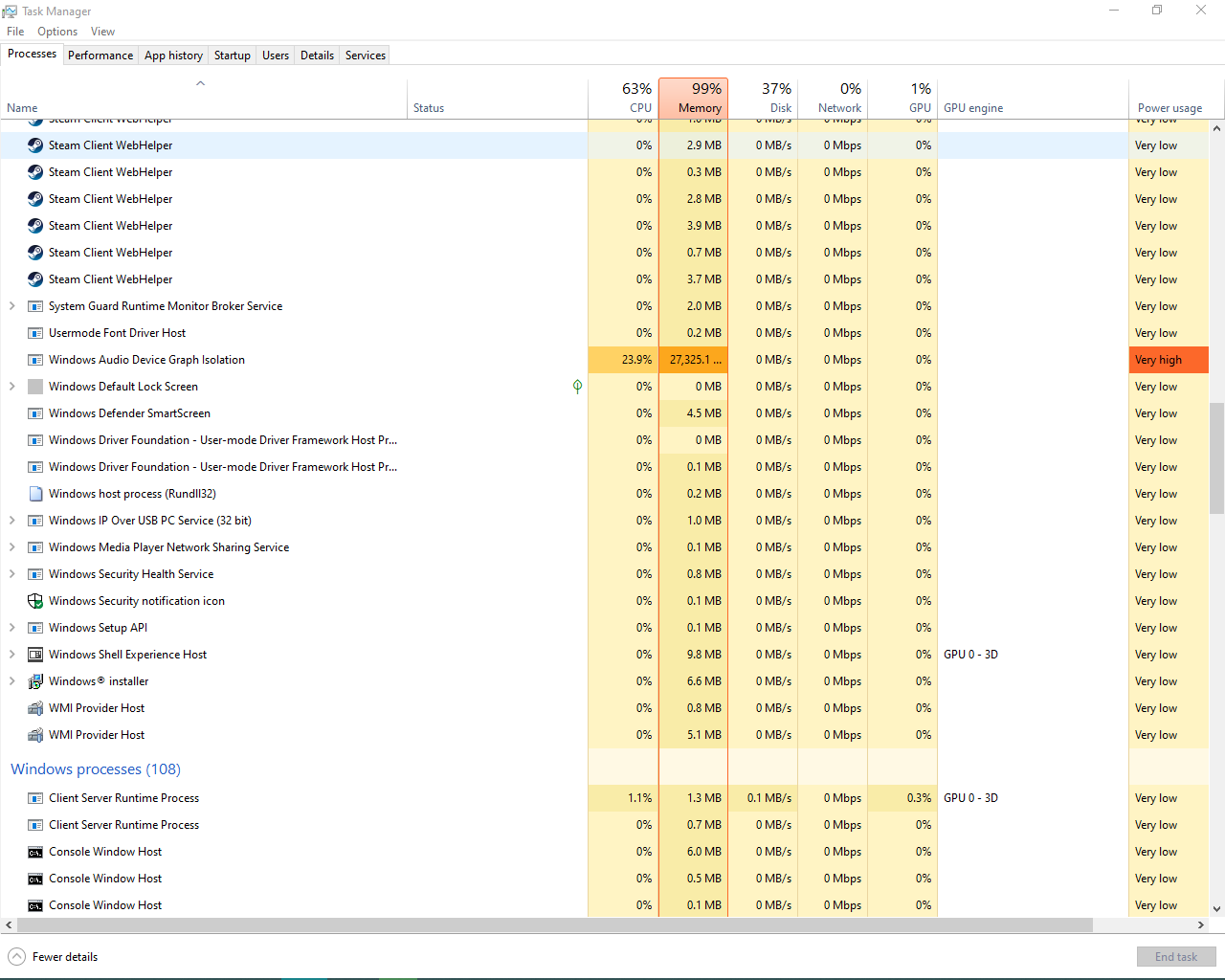Click the Windows installer icon
1225x980 pixels.
(x=35, y=681)
